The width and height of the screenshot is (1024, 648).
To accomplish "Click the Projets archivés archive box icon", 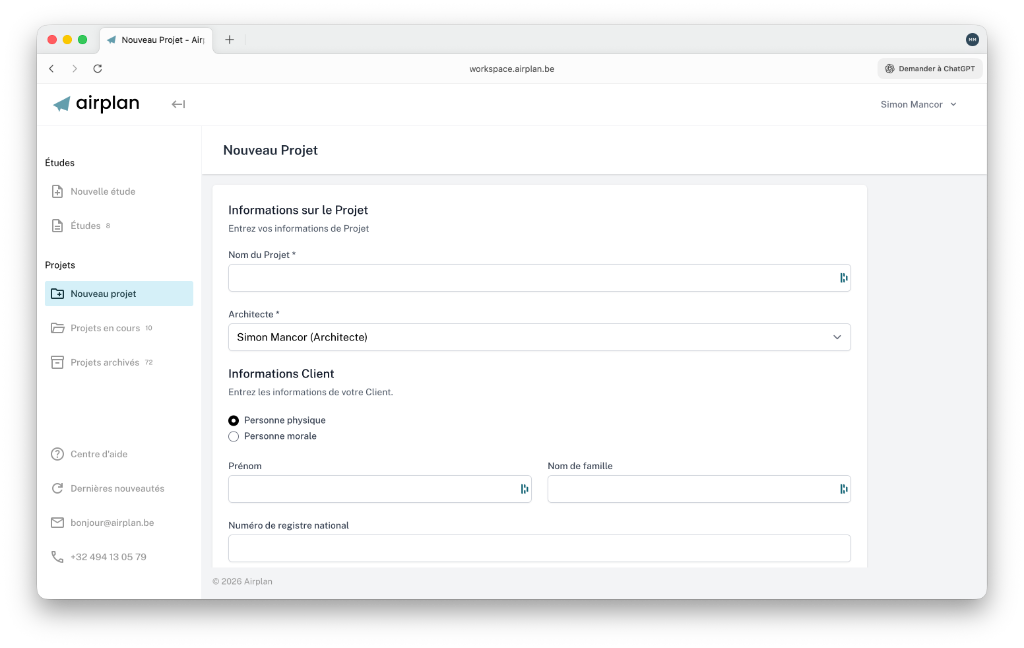I will click(x=57, y=362).
